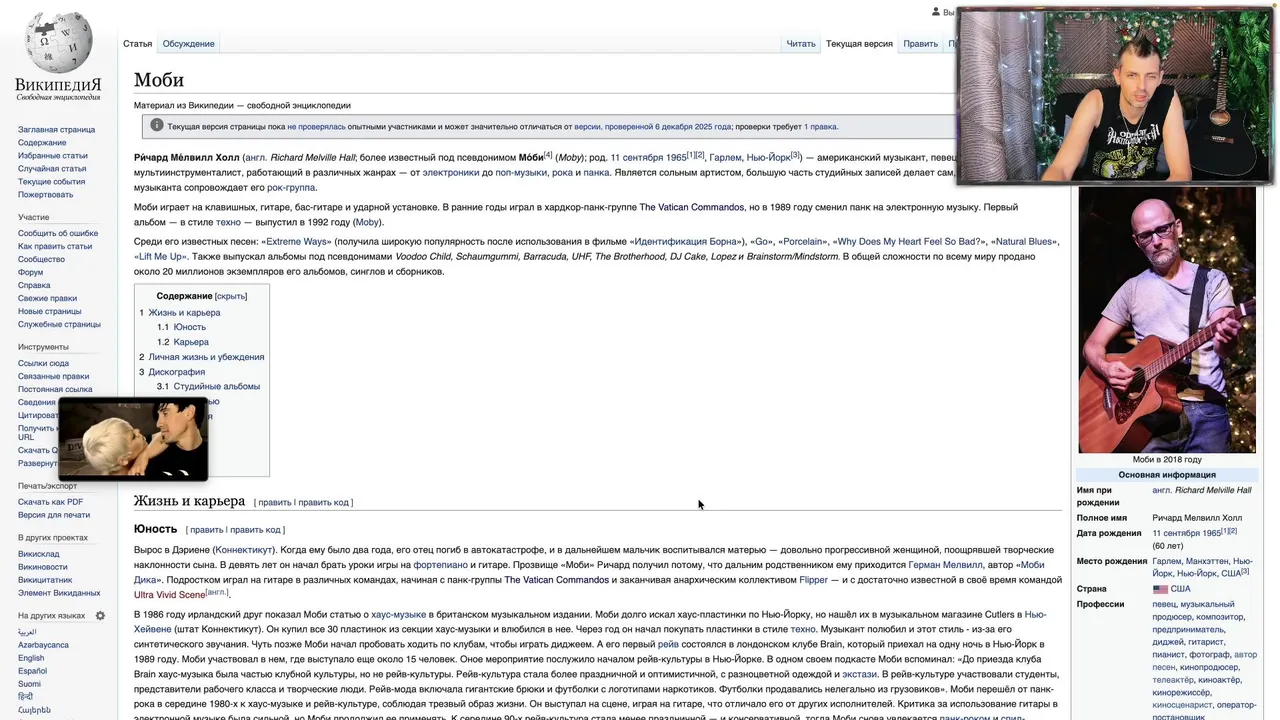Image resolution: width=1280 pixels, height=720 pixels.
Task: Open Форум sidebar link
Action: click(x=30, y=273)
